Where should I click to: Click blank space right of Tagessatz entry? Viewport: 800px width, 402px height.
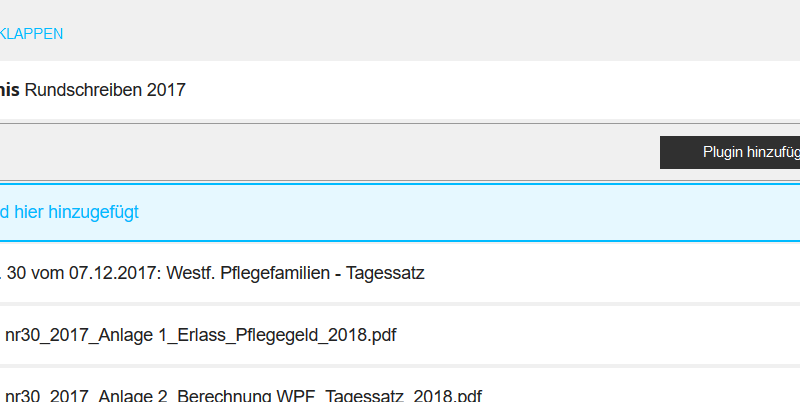click(x=612, y=273)
